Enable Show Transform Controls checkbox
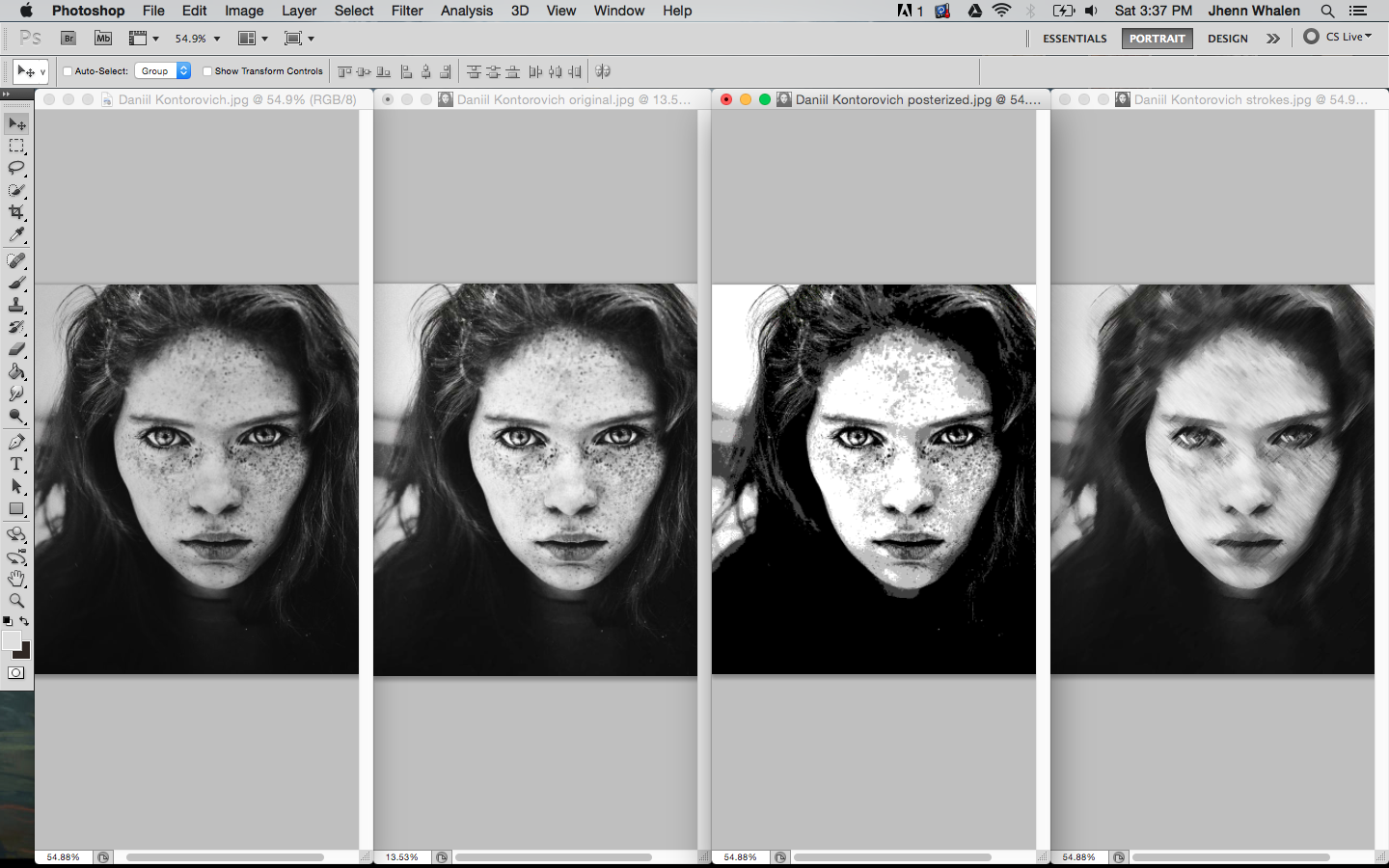This screenshot has height=868, width=1389. [207, 71]
